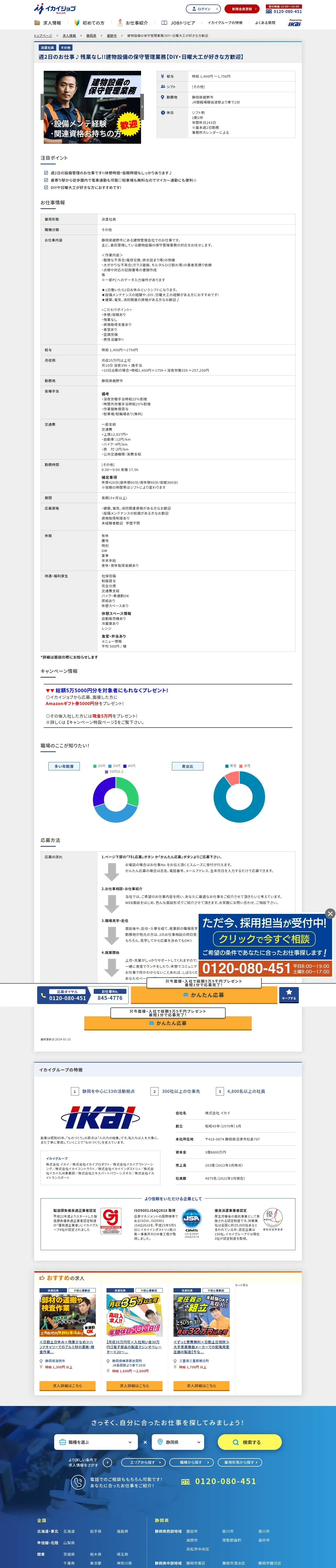Click the 裾野市 breadcrumb link

tap(111, 36)
